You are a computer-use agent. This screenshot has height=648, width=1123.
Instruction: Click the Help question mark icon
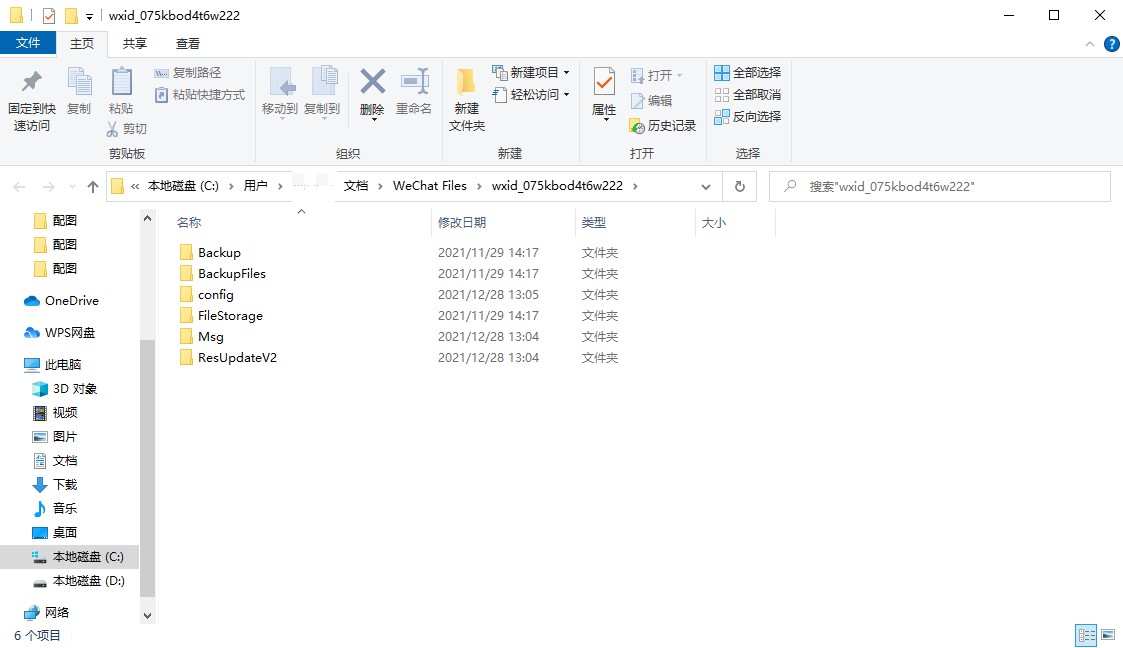point(1111,44)
